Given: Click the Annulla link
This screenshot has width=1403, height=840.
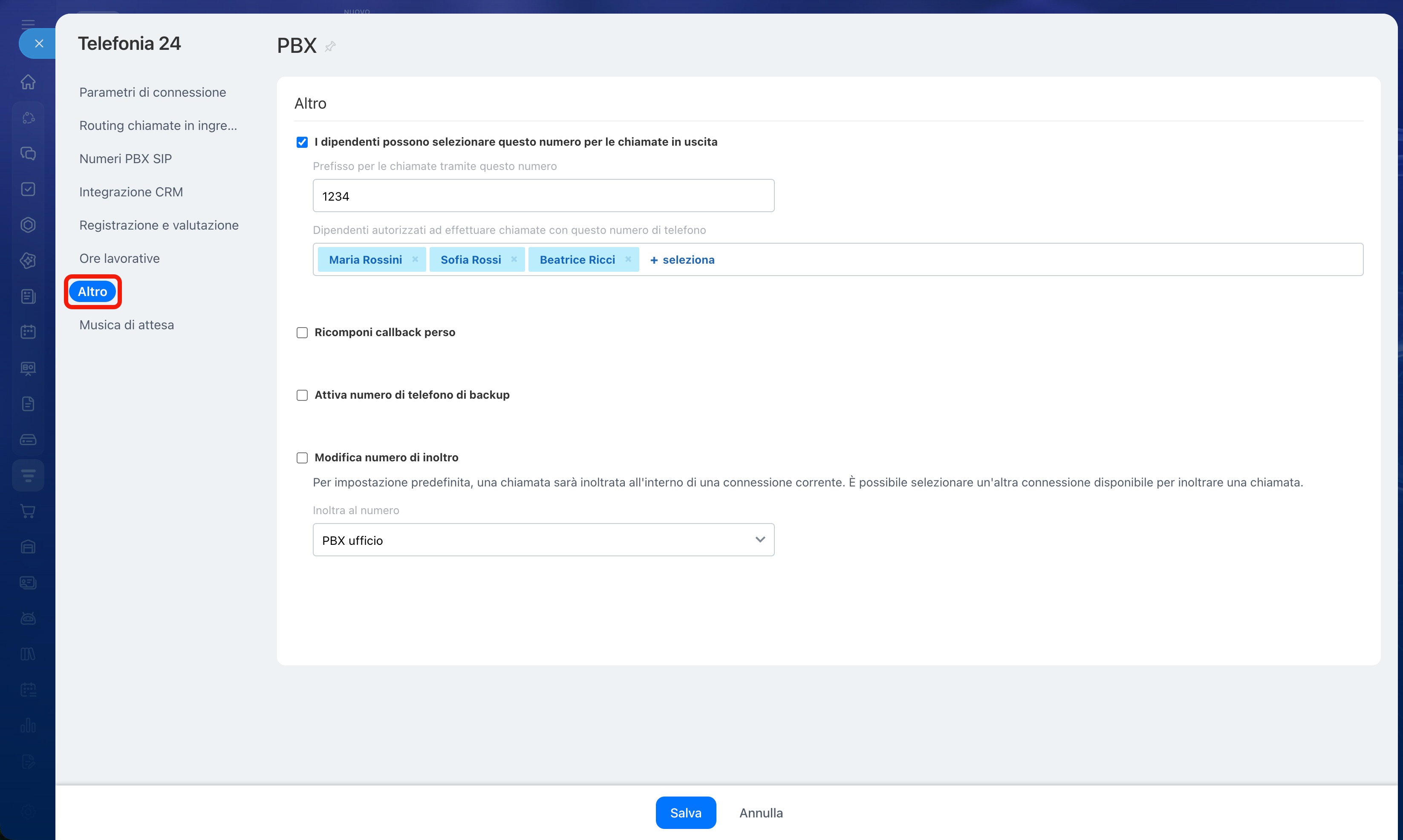Looking at the screenshot, I should click(x=761, y=813).
